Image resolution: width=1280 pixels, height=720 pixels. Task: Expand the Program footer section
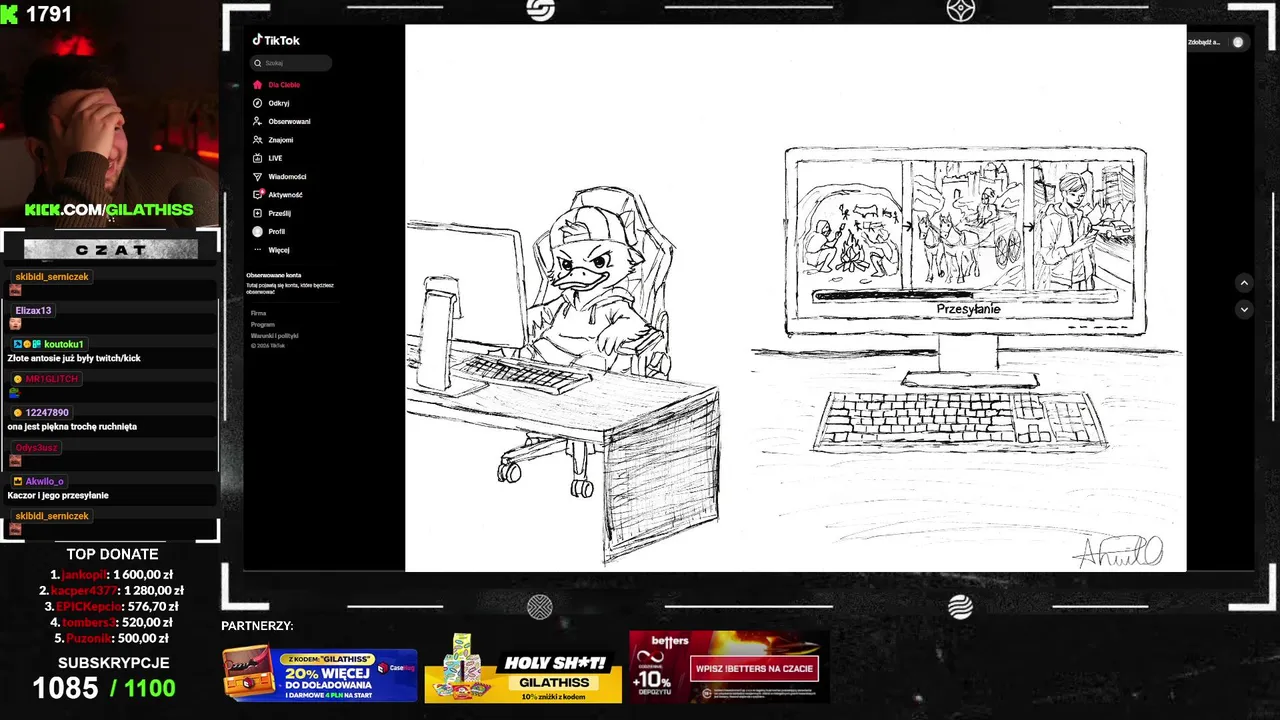(x=263, y=325)
